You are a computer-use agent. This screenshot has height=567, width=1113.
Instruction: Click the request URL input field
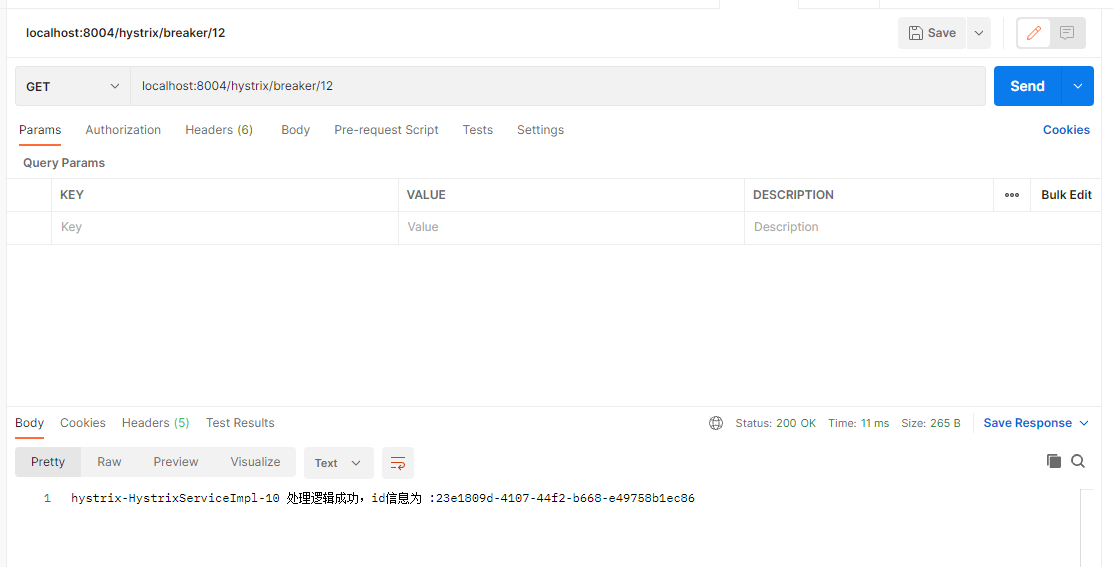(x=558, y=87)
